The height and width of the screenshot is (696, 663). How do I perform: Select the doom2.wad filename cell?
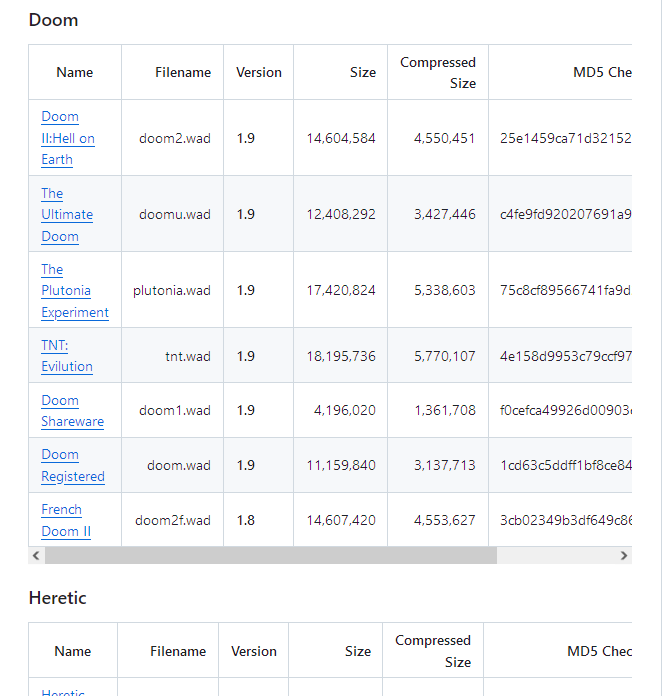click(175, 138)
